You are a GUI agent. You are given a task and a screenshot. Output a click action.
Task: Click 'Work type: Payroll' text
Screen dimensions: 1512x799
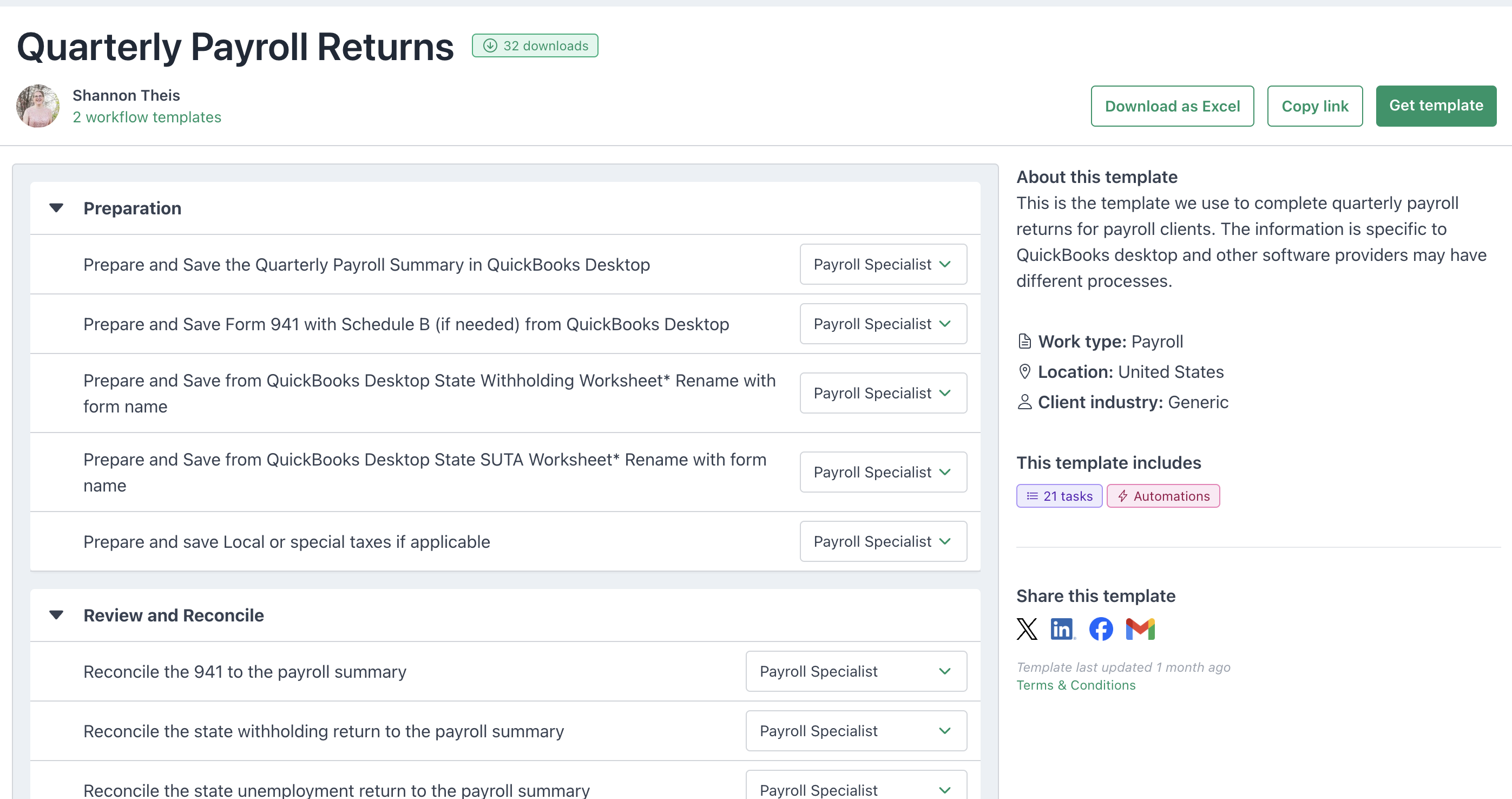pos(1110,342)
